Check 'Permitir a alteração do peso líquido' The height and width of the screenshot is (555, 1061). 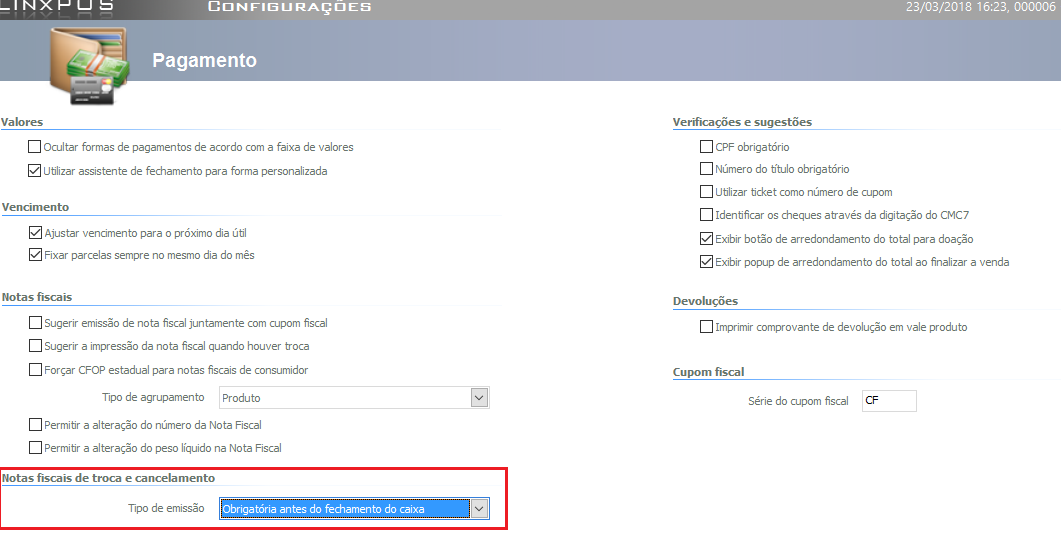click(36, 448)
